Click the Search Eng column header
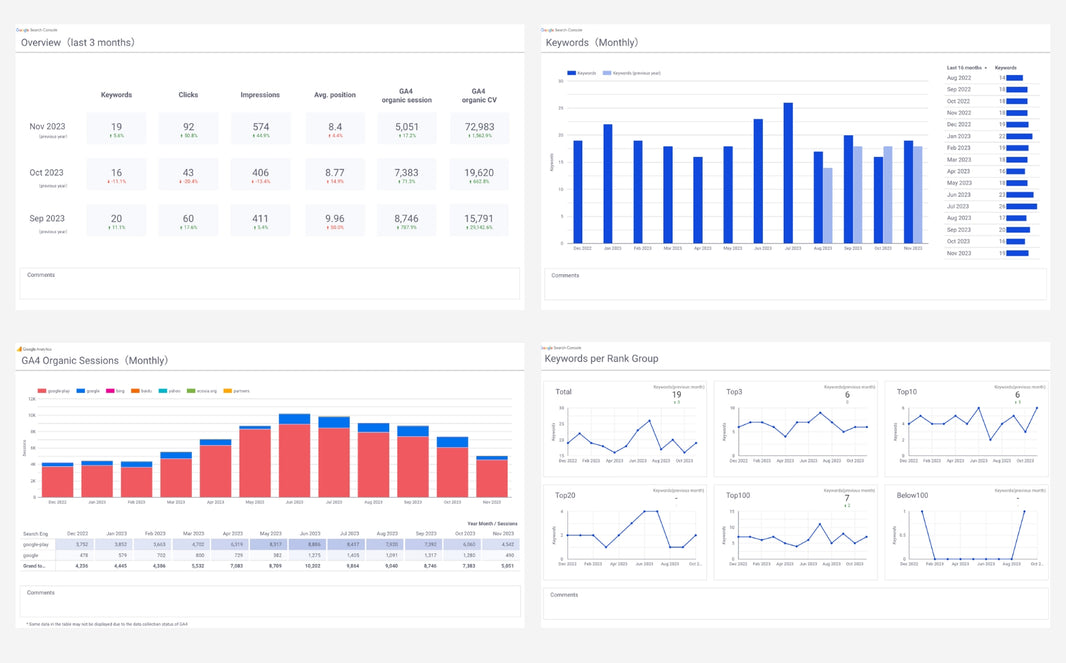The height and width of the screenshot is (663, 1066). click(35, 534)
